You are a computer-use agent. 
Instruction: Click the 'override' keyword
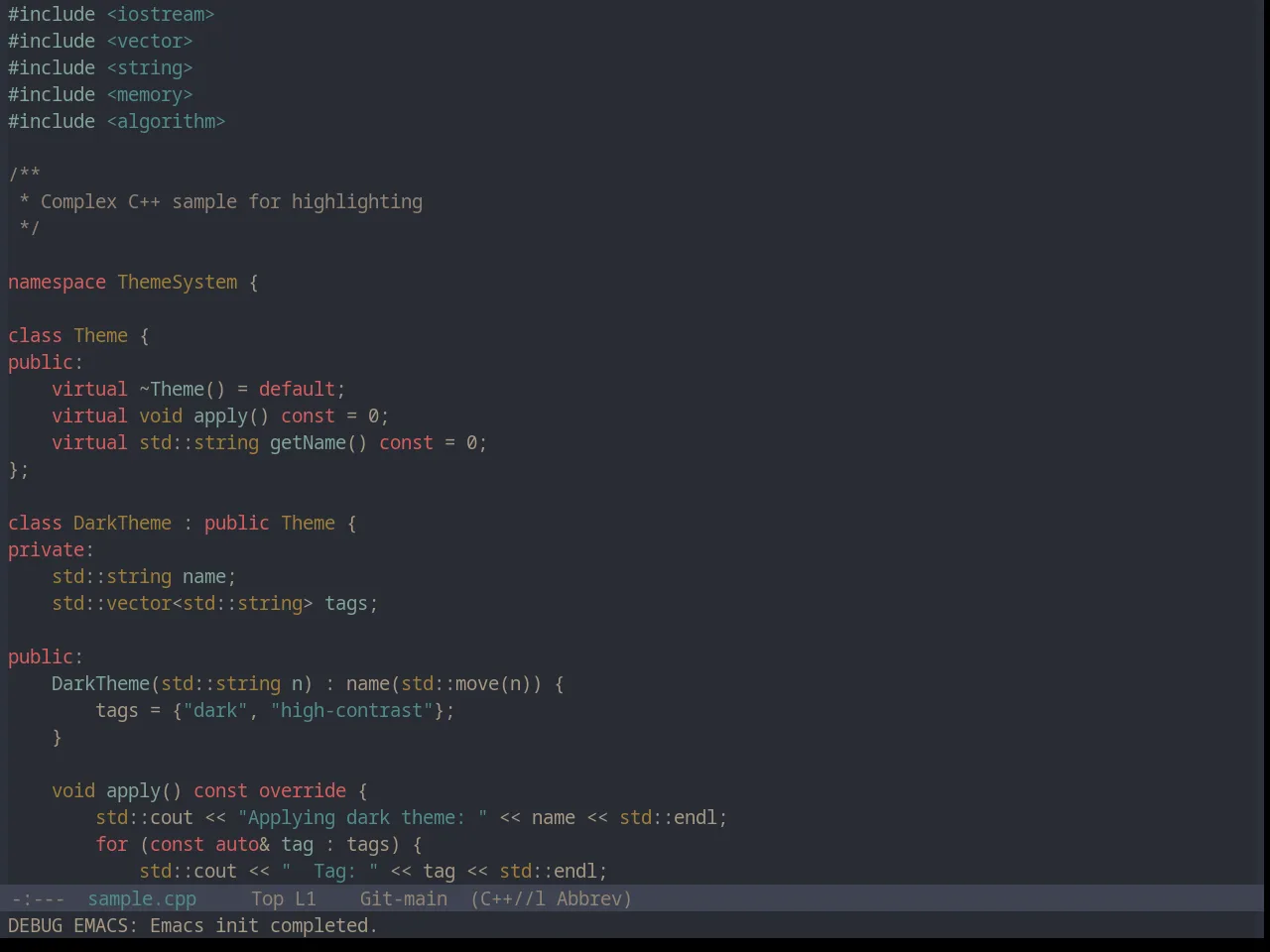(x=303, y=790)
